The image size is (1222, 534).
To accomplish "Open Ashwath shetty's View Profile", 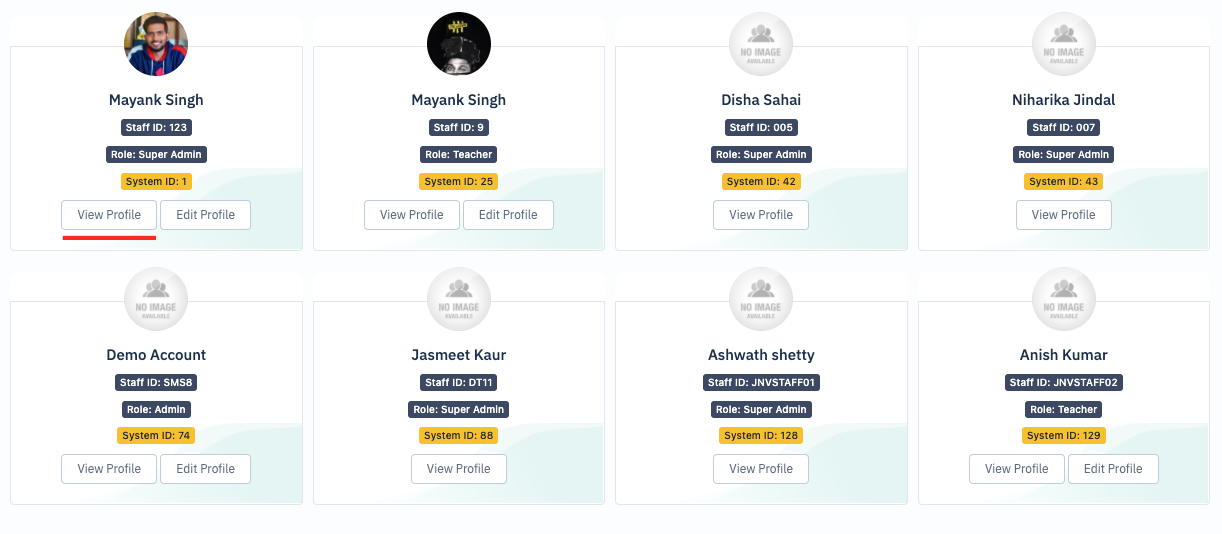I will (x=761, y=469).
